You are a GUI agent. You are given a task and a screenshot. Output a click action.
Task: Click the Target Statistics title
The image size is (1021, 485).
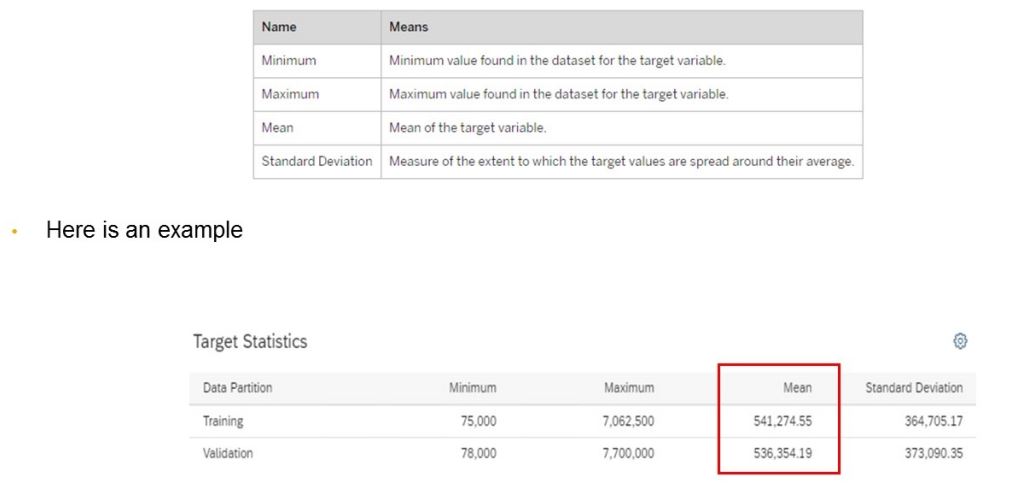click(x=250, y=342)
